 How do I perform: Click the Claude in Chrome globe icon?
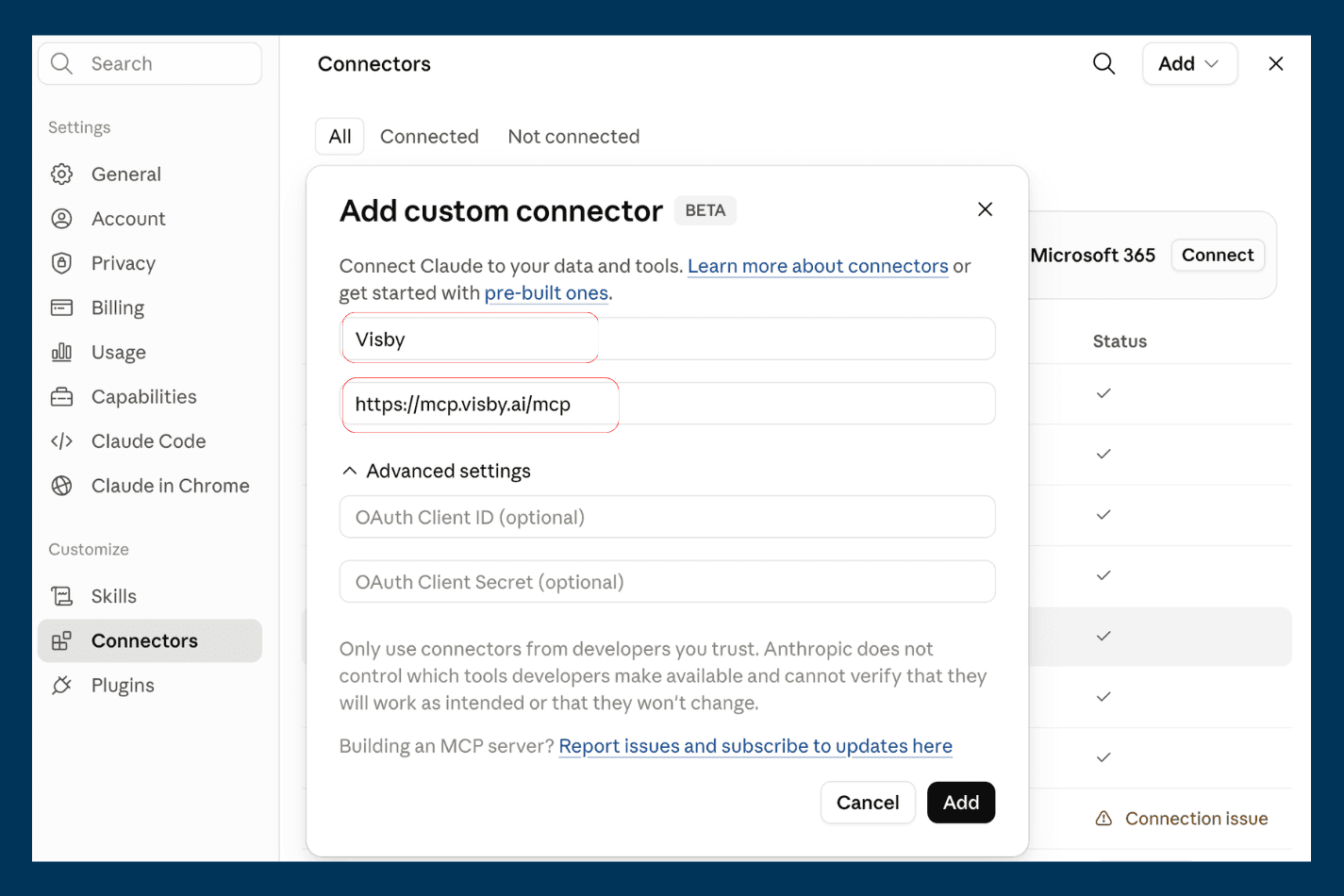(61, 486)
